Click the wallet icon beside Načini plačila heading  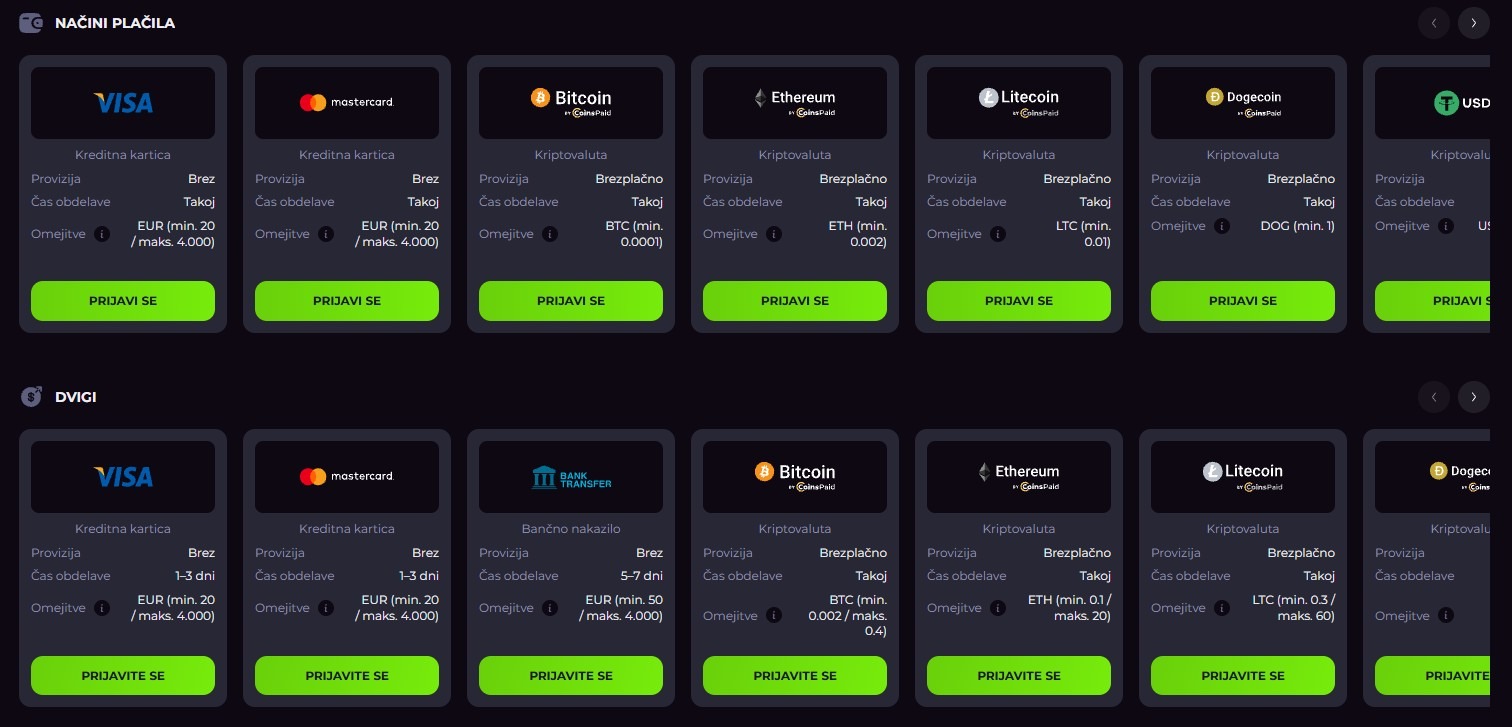click(x=32, y=23)
